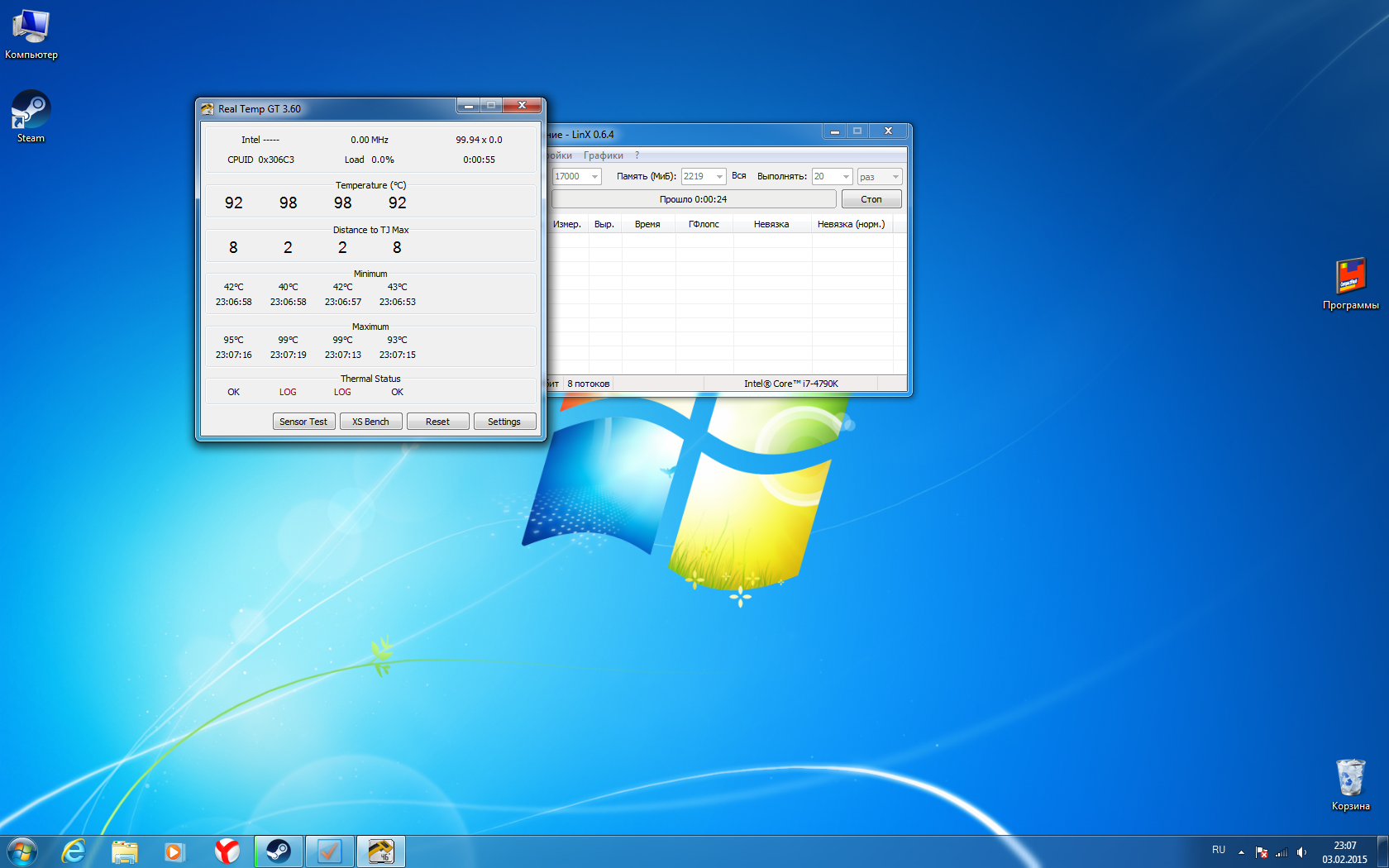Viewport: 1389px width, 868px height.
Task: Click the 43°C minimum temperature
Action: coord(397,287)
